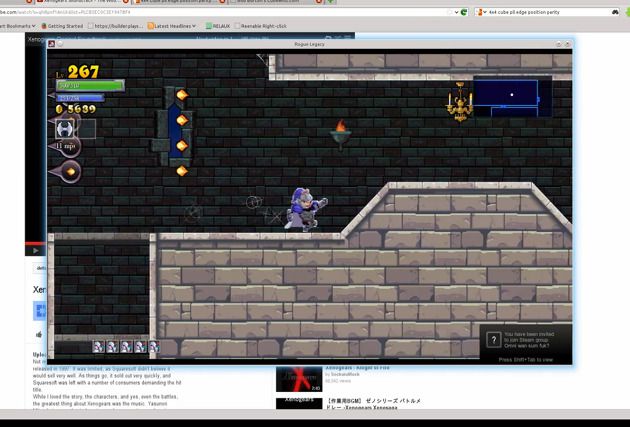The width and height of the screenshot is (630, 427).
Task: Click the empty slot beside the spell icon
Action: point(86,129)
